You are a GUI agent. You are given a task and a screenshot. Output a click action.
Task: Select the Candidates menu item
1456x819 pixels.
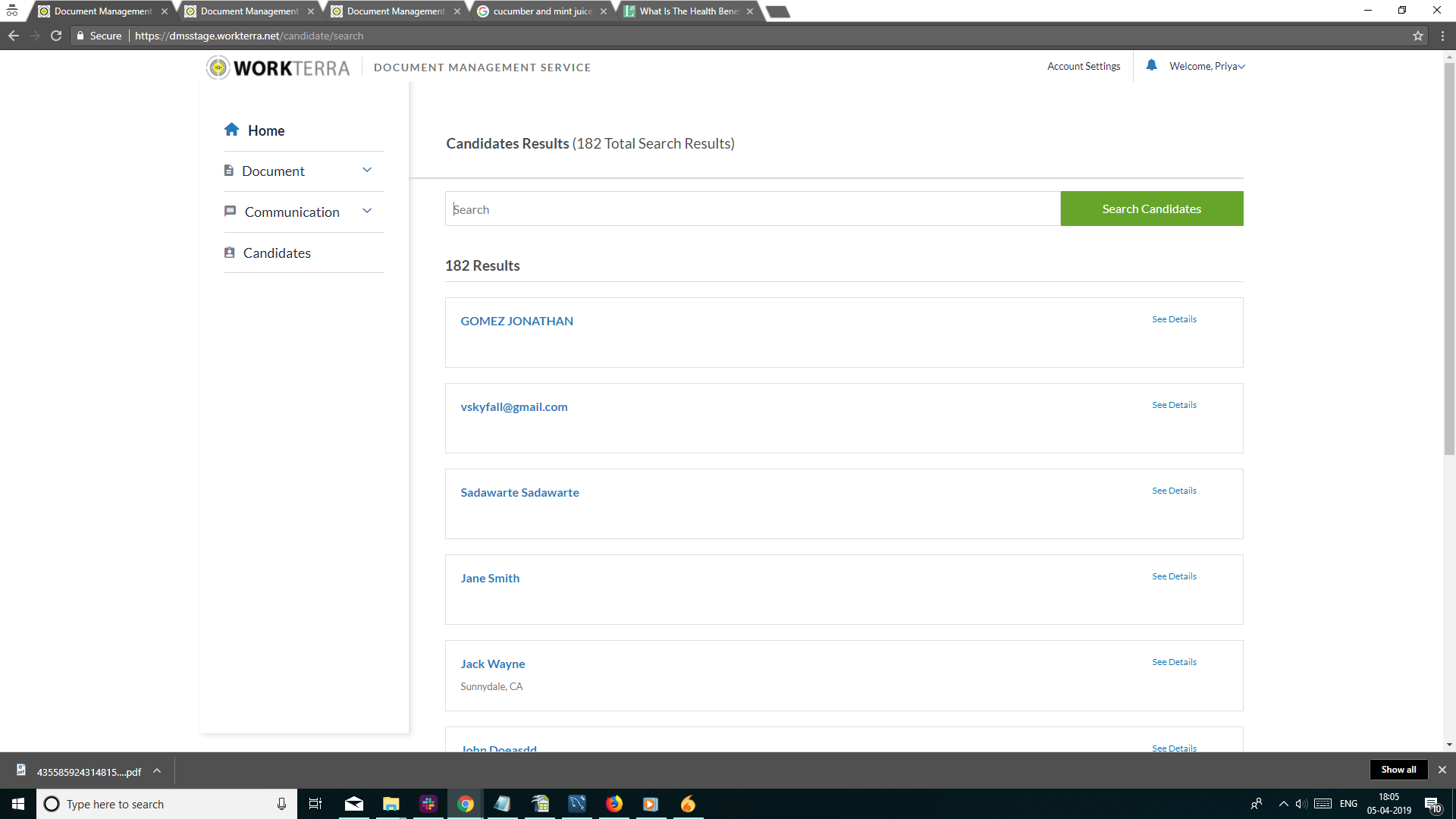coord(277,253)
